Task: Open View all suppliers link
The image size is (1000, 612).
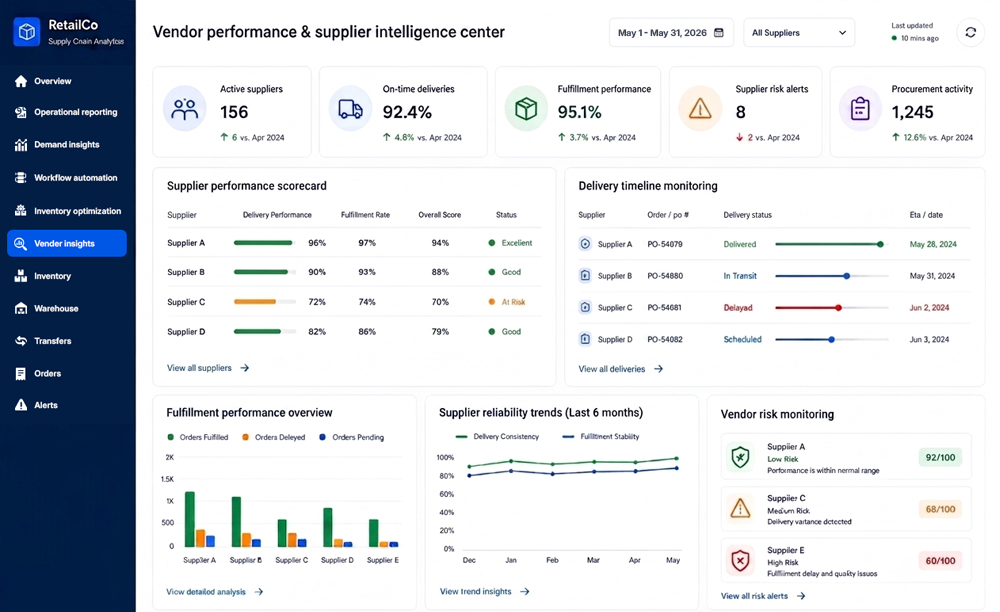Action: [208, 368]
